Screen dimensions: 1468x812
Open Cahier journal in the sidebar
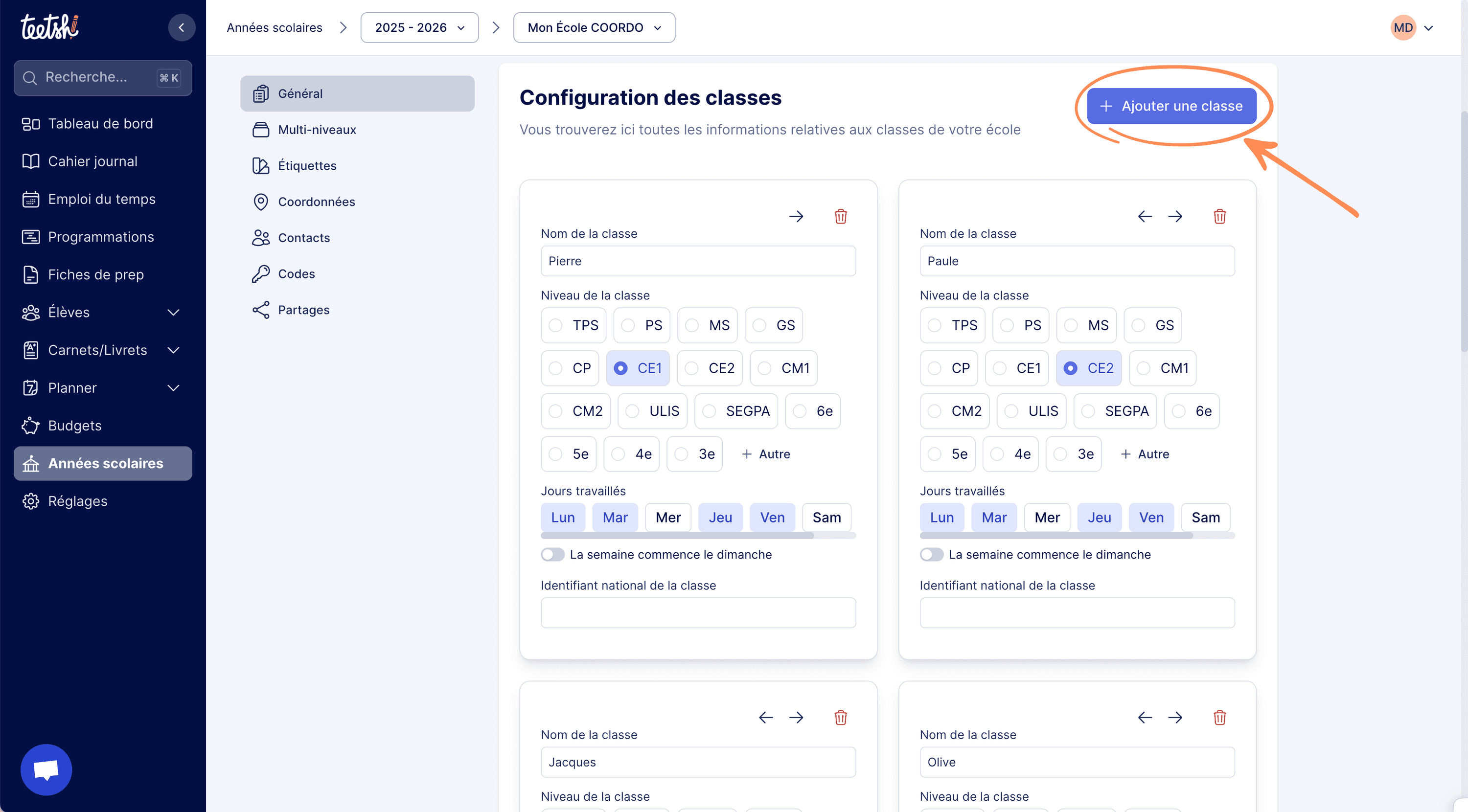coord(103,161)
